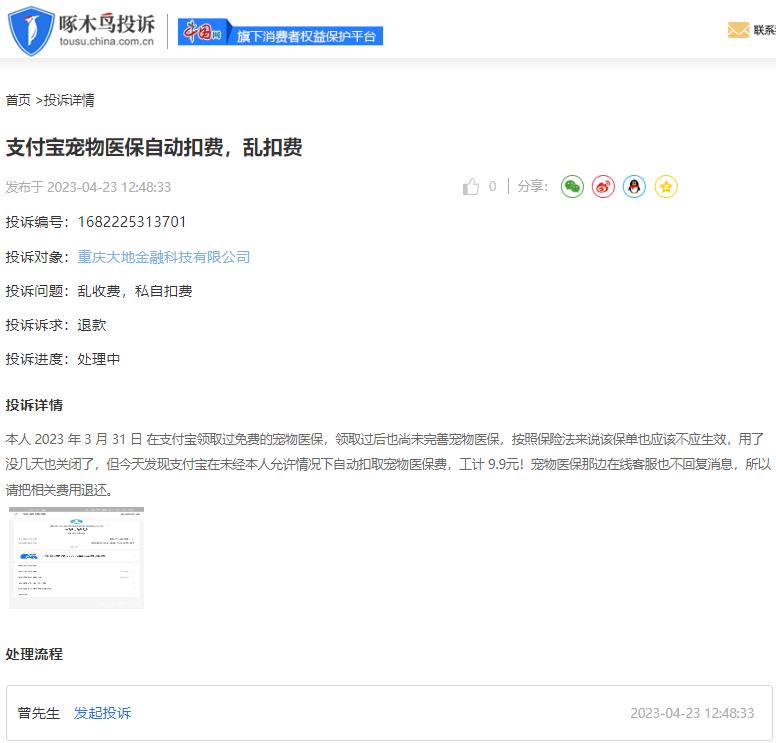Click the like count 0
776x743 pixels.
coord(492,186)
